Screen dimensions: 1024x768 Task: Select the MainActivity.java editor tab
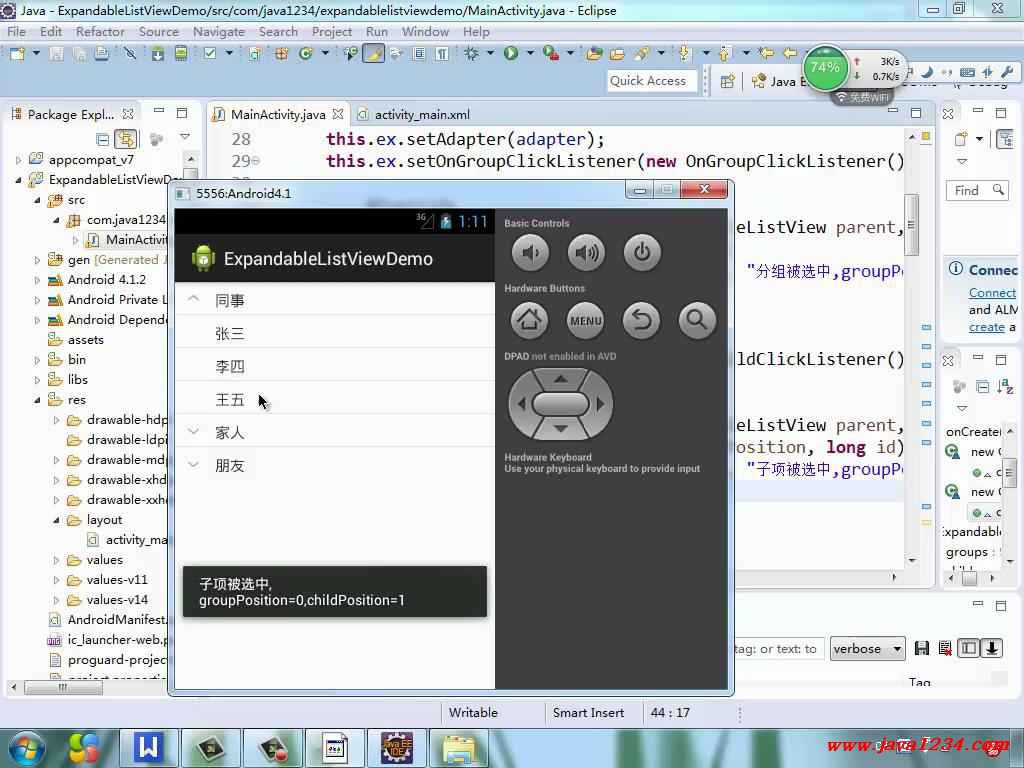click(x=278, y=114)
